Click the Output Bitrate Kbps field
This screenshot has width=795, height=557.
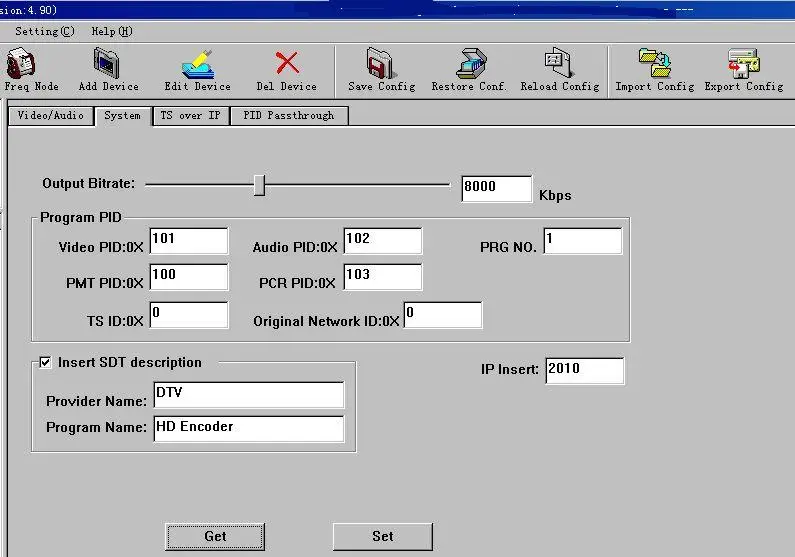496,189
